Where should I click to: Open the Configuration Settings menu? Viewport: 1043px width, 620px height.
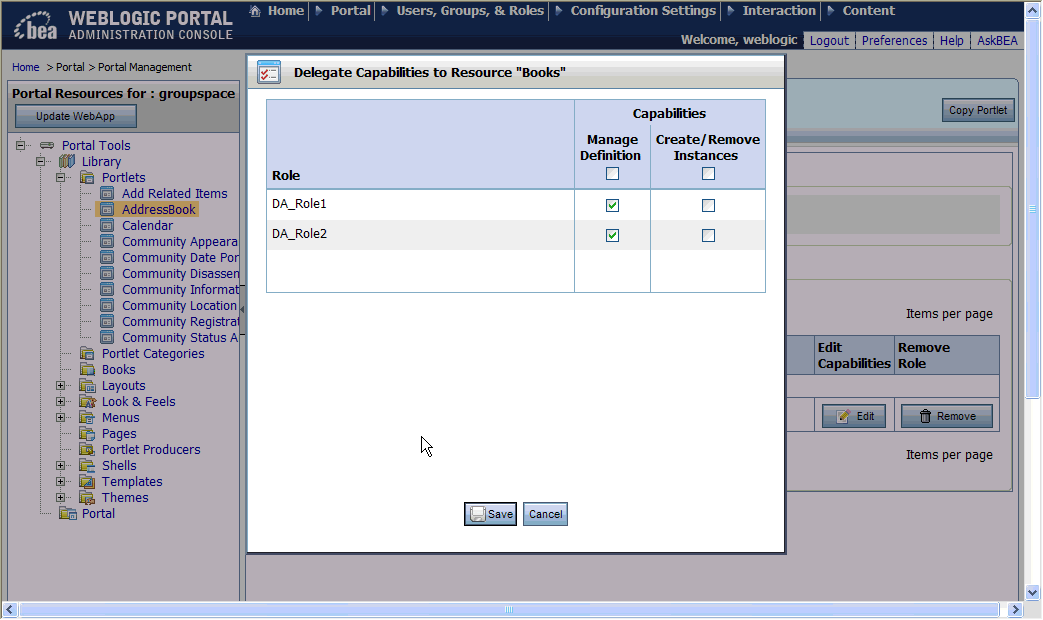642,11
